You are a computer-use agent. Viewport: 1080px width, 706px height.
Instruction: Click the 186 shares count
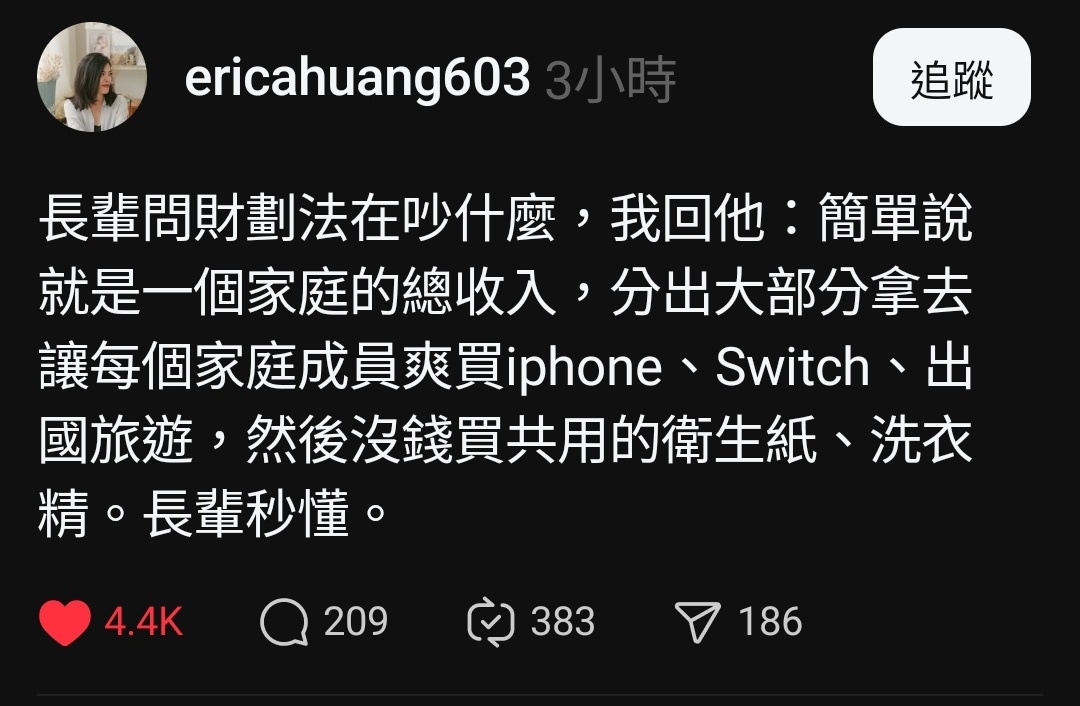(x=771, y=622)
